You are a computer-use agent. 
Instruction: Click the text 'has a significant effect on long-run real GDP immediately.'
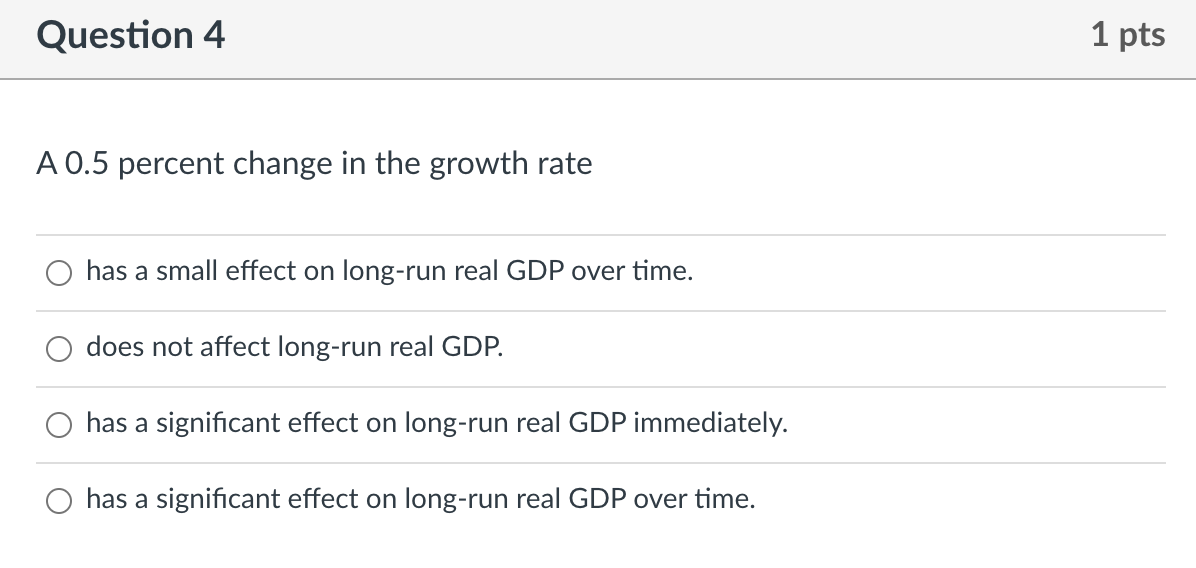437,423
